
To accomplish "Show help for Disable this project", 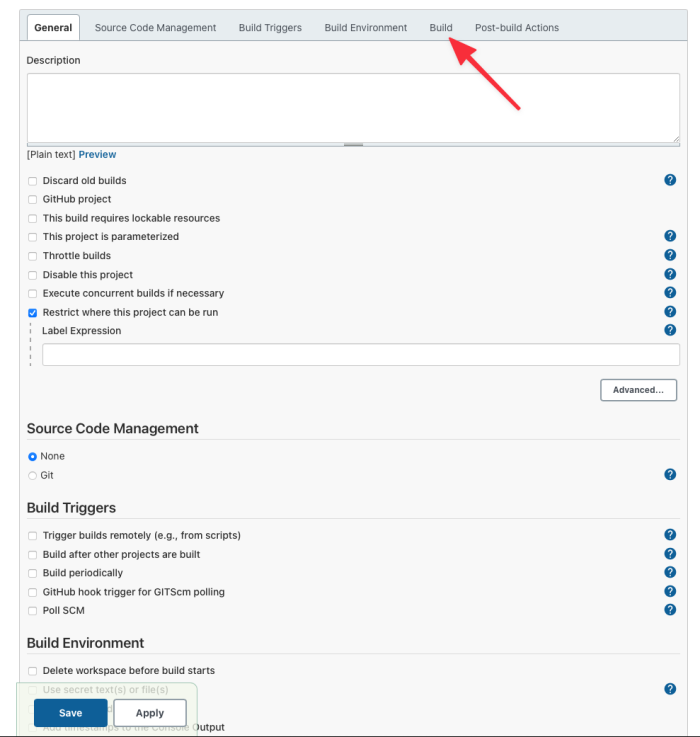I will pos(670,274).
